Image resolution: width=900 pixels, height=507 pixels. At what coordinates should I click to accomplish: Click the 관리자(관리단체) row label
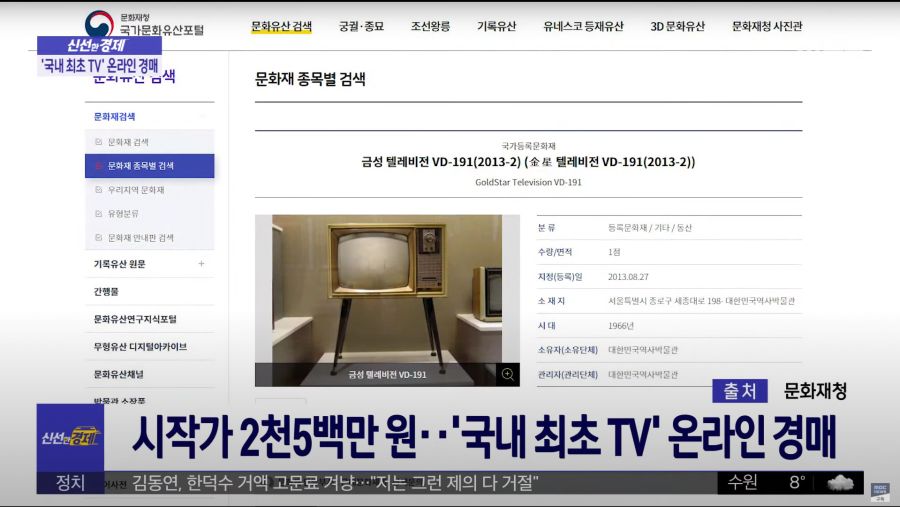click(x=568, y=375)
